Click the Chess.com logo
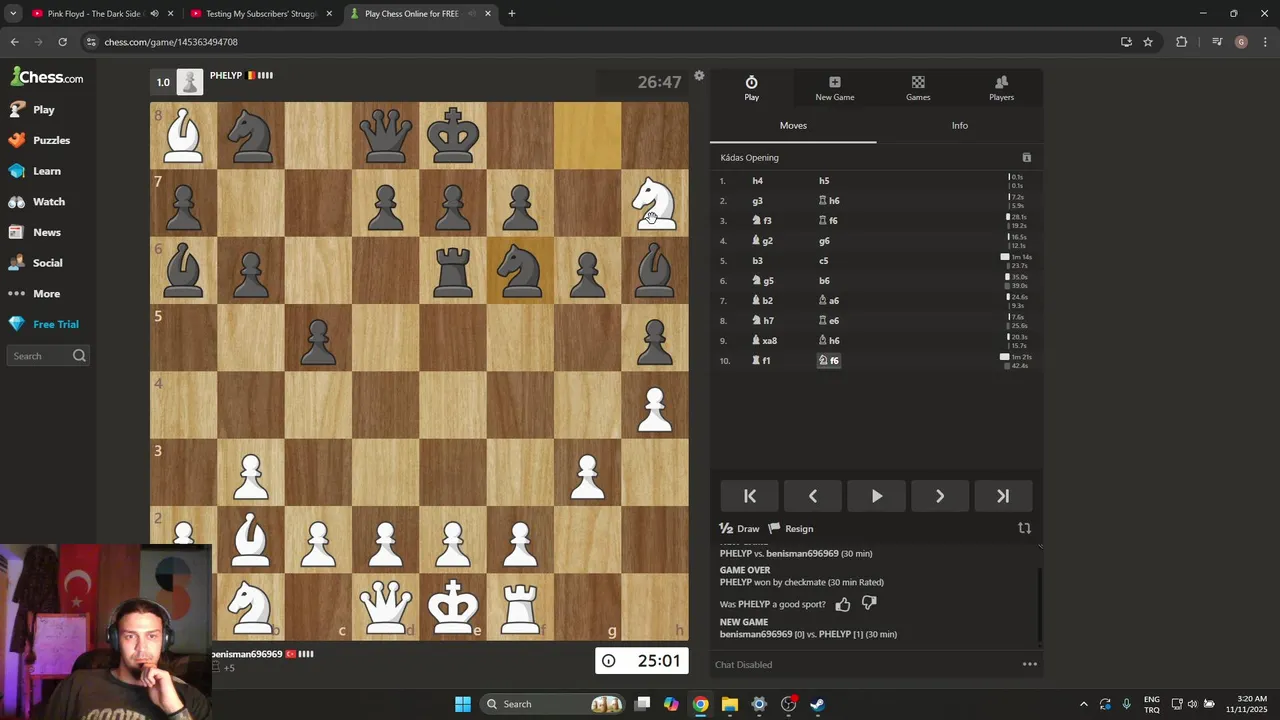Viewport: 1280px width, 720px height. [47, 77]
